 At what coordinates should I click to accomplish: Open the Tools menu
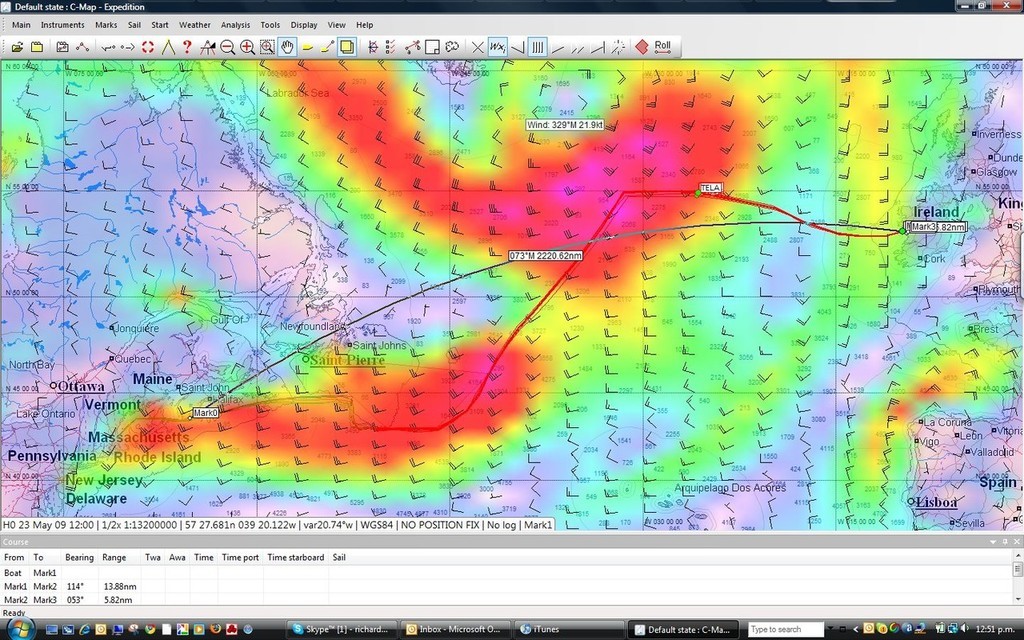[x=270, y=25]
